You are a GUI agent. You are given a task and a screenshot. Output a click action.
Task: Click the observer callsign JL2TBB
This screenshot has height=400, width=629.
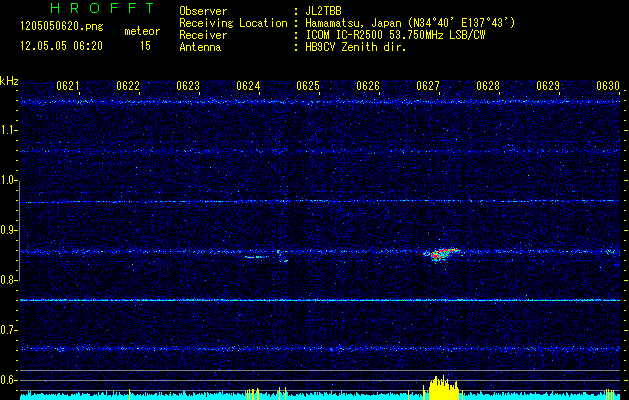(x=325, y=10)
